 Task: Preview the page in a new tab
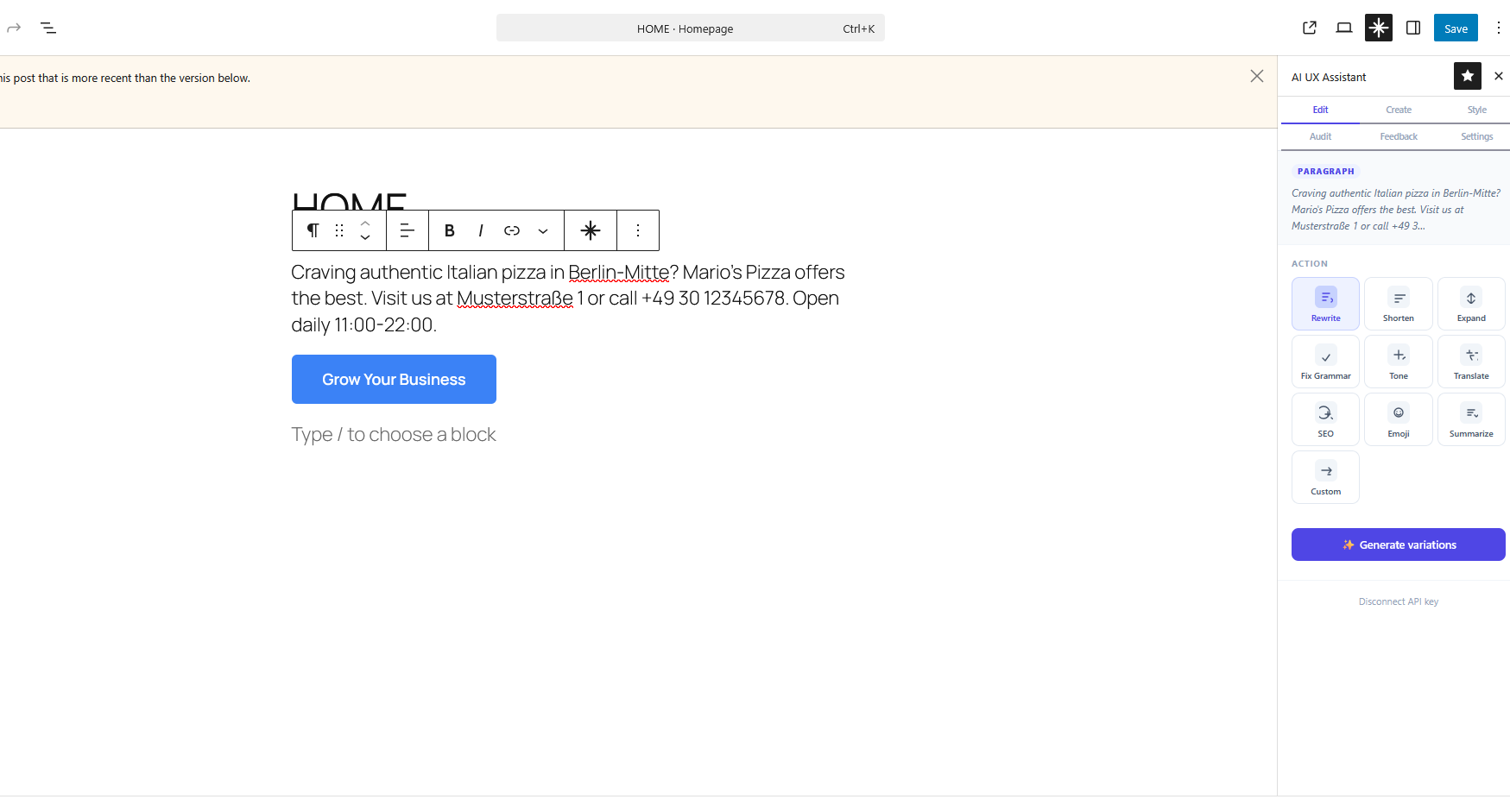[1309, 28]
